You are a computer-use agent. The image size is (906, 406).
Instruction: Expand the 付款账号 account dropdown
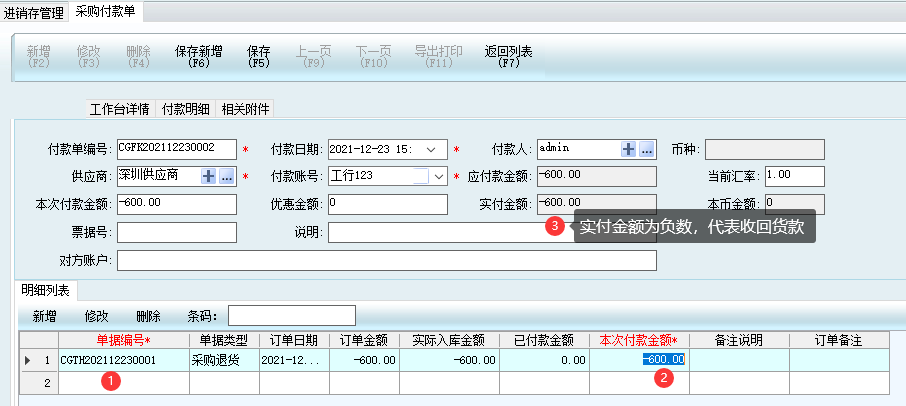pyautogui.click(x=437, y=177)
